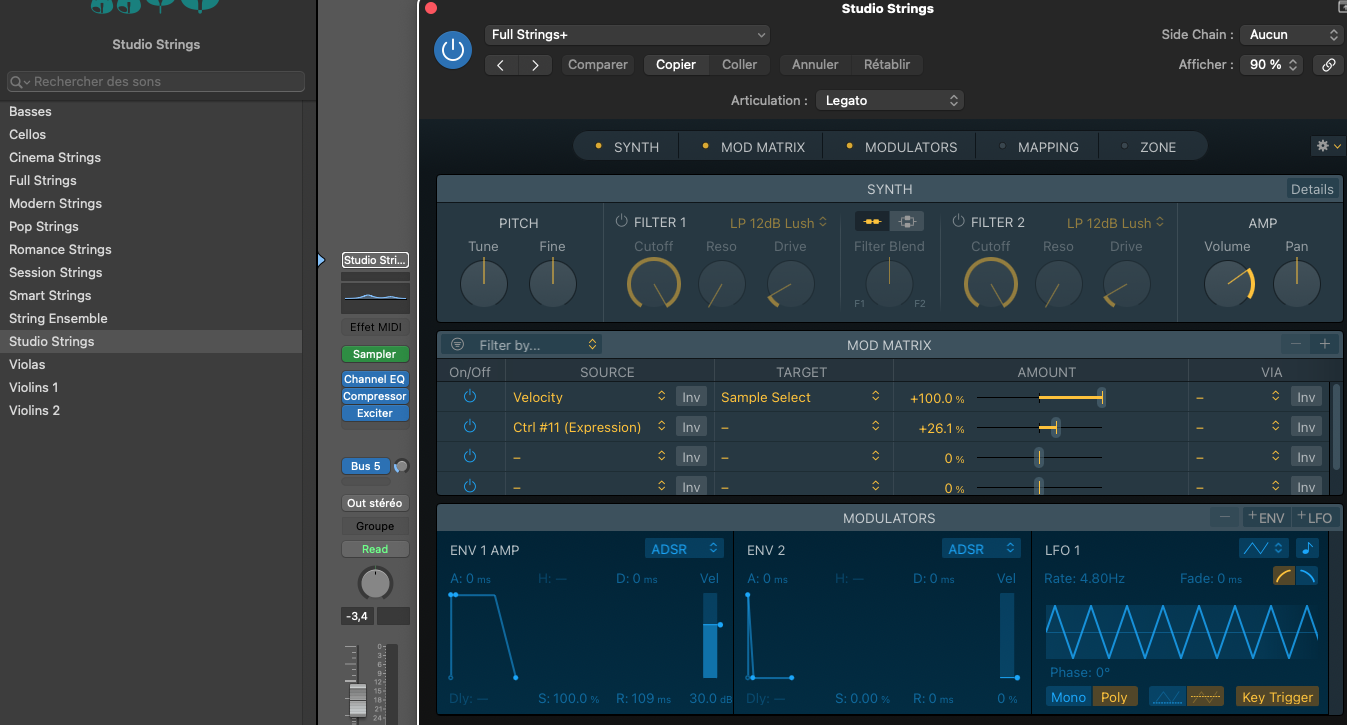Image resolution: width=1347 pixels, height=725 pixels.
Task: Toggle Filter 1 power on/off
Action: coord(621,222)
